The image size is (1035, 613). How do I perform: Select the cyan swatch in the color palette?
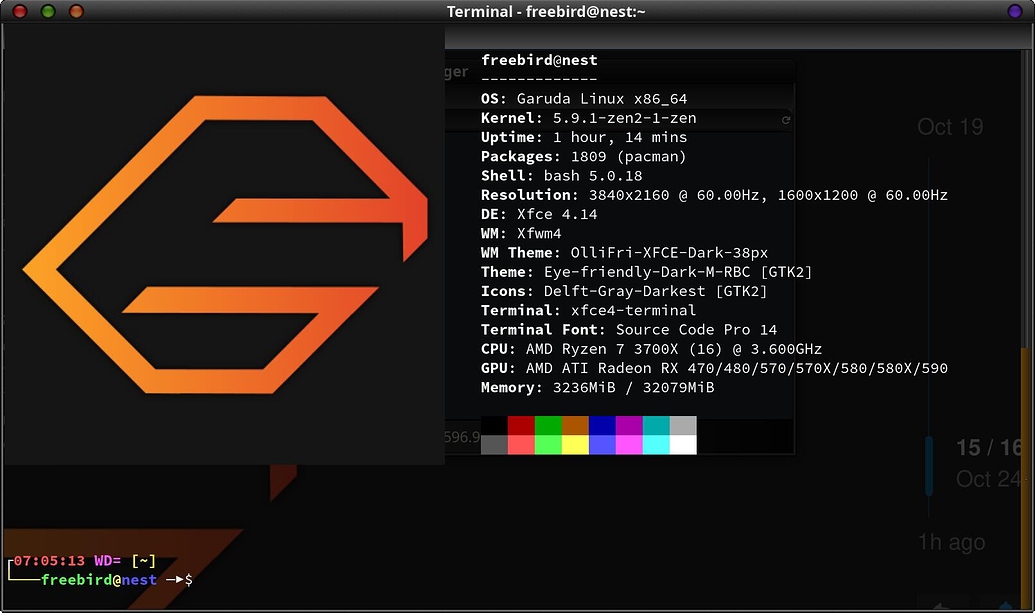tap(658, 445)
